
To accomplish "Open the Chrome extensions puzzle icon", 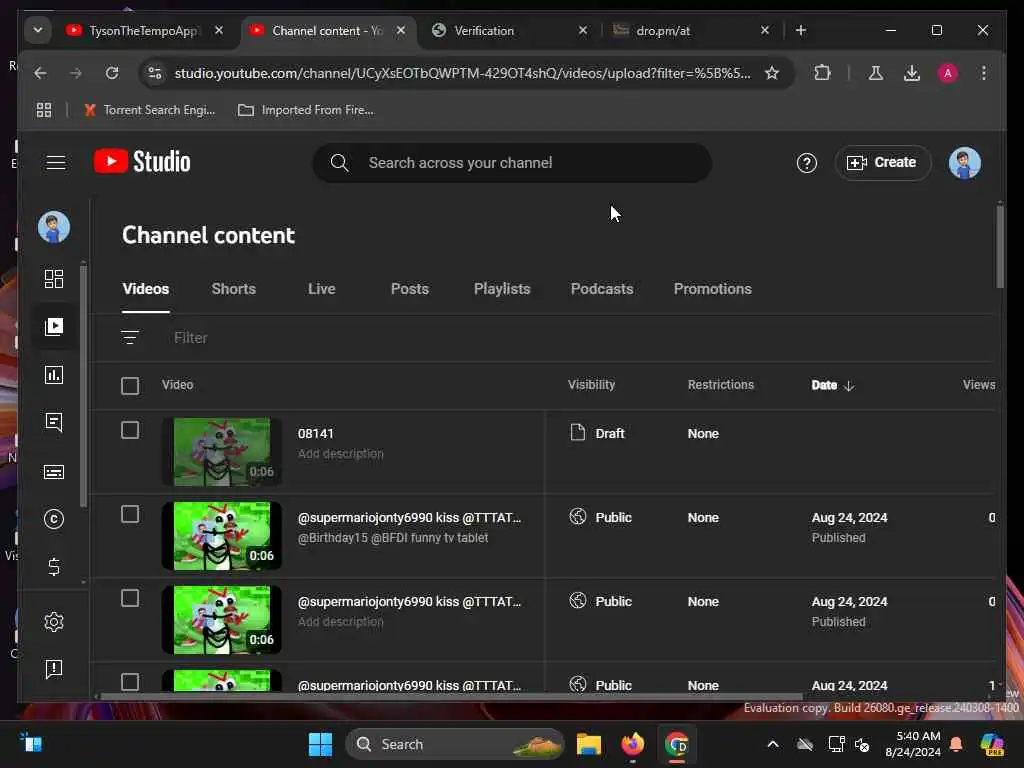I will click(x=822, y=73).
